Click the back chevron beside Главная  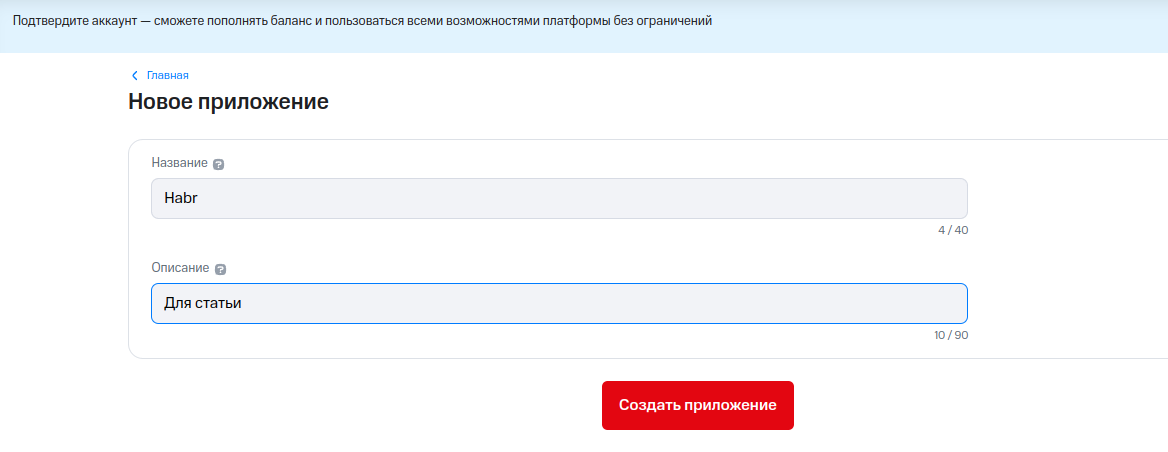(x=135, y=76)
